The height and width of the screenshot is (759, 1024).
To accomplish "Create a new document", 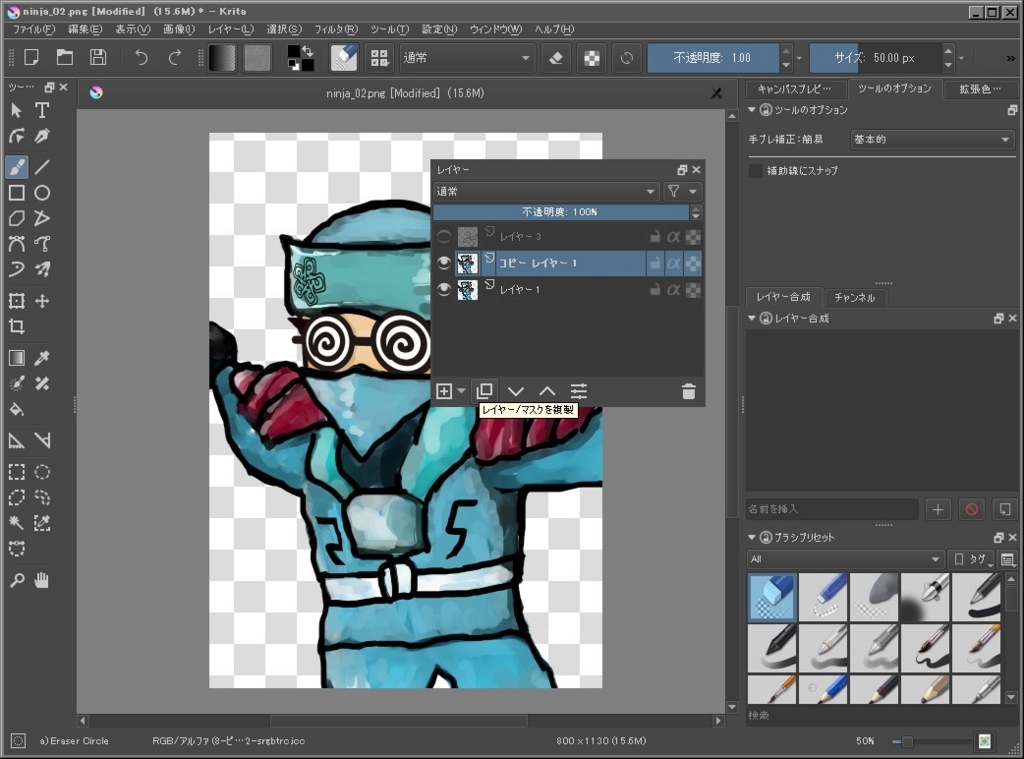I will click(31, 57).
